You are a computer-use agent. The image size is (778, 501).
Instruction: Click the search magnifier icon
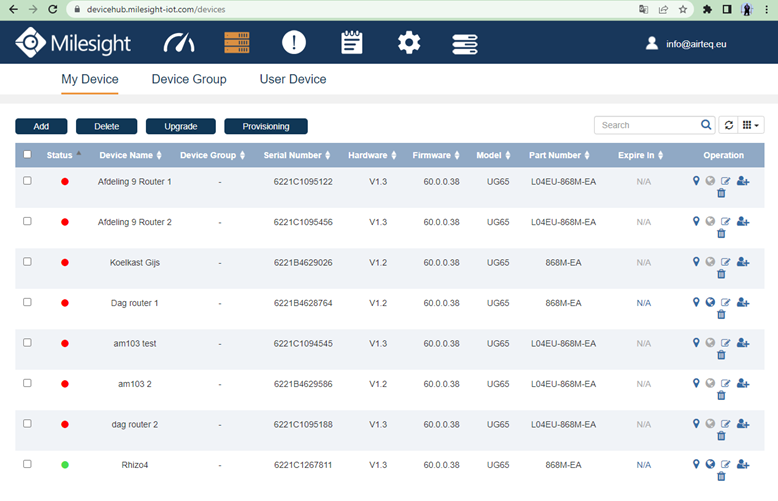(x=706, y=125)
